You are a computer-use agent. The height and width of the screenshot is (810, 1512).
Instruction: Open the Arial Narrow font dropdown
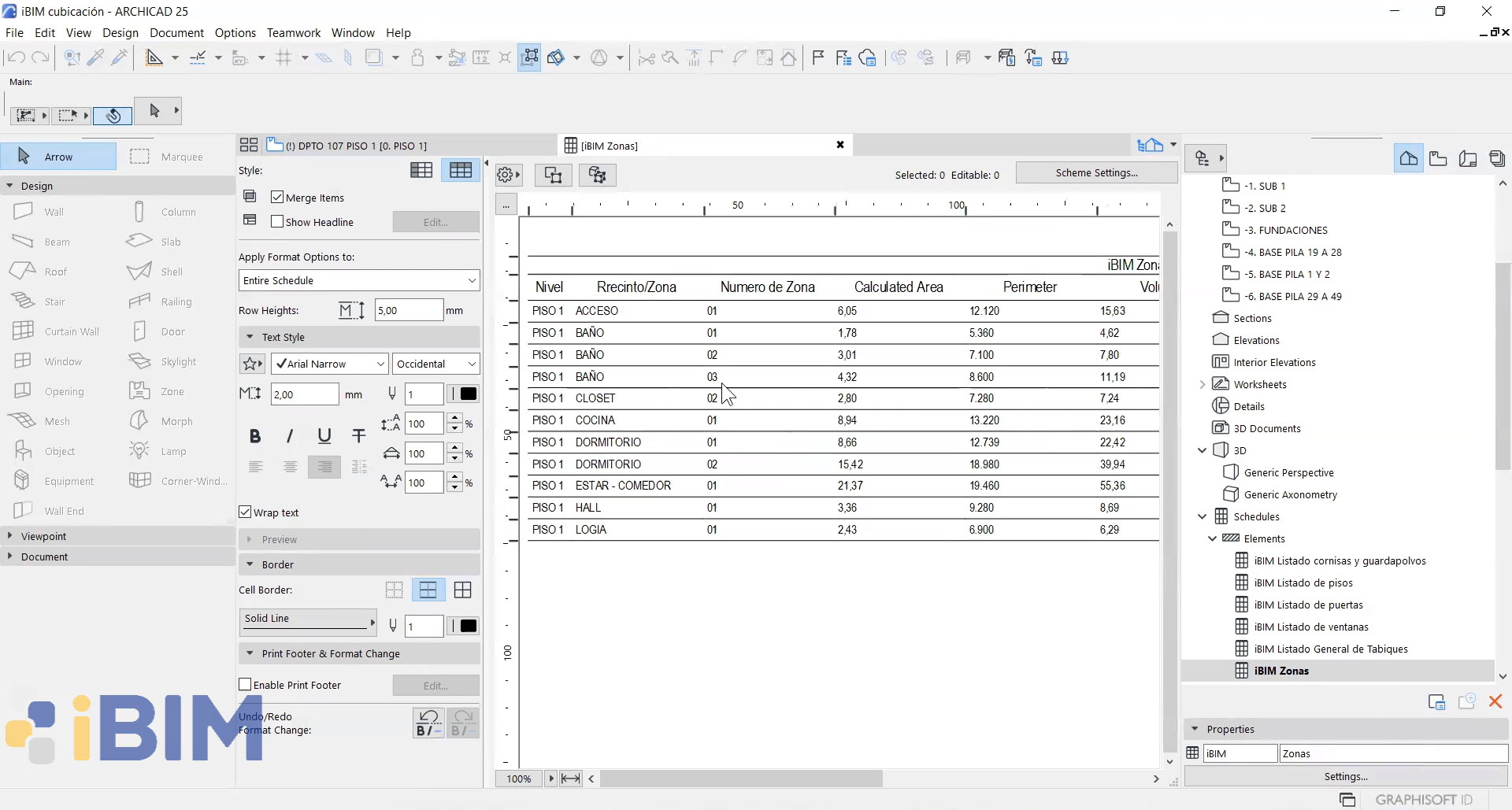[329, 364]
